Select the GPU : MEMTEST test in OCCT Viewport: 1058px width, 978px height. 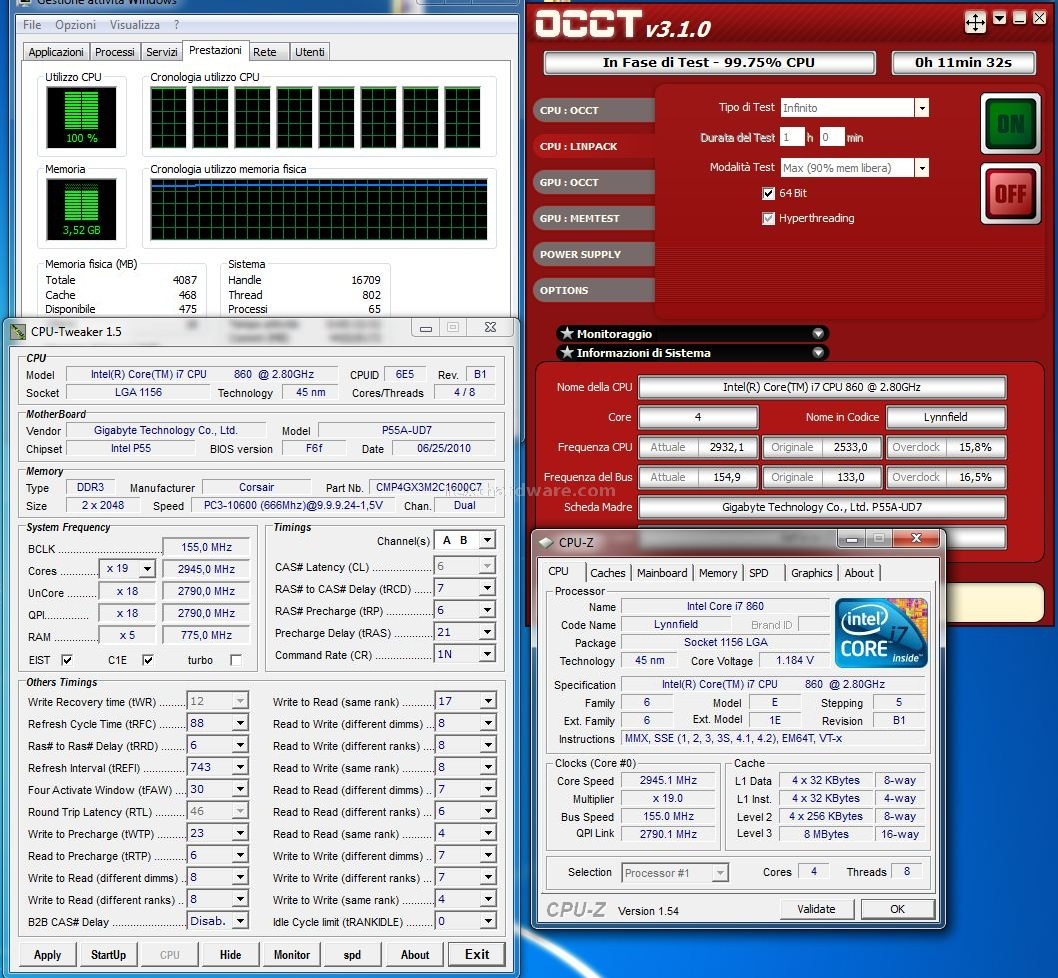coord(594,219)
